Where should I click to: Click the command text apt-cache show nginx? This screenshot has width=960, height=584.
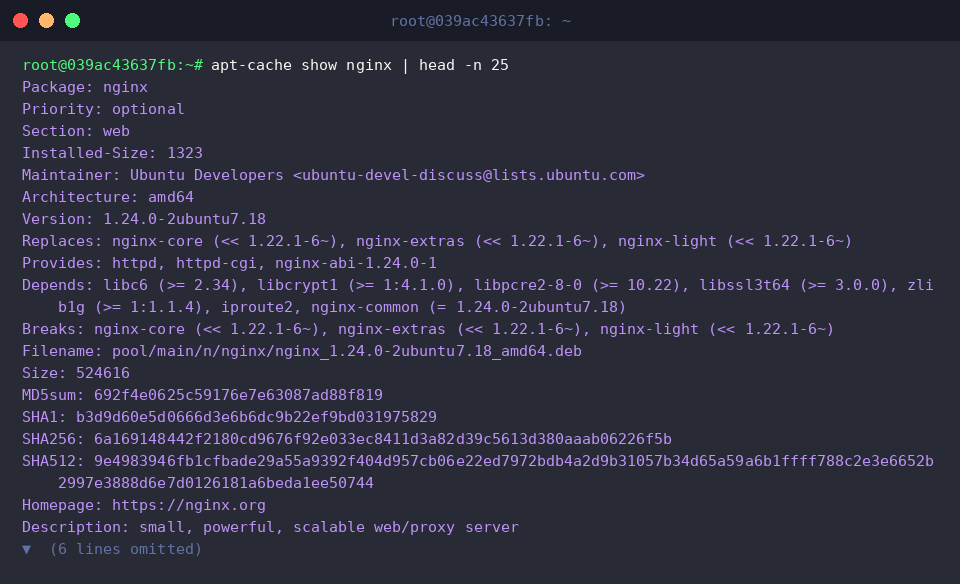301,65
